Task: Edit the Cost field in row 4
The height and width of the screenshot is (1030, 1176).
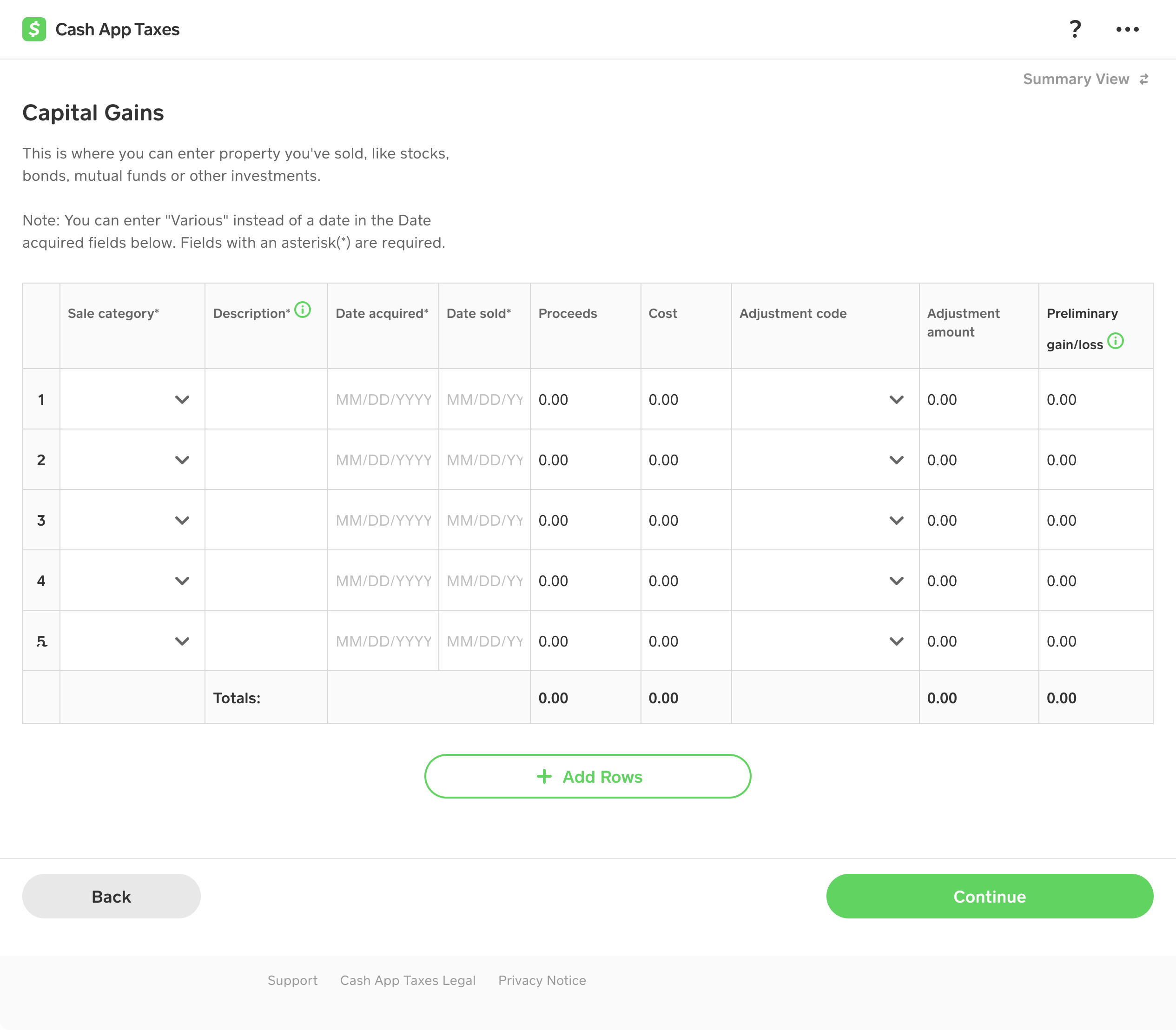Action: tap(686, 581)
